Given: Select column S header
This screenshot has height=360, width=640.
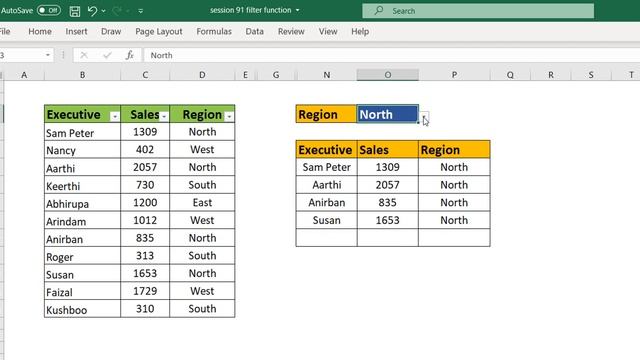Looking at the screenshot, I should 591,75.
